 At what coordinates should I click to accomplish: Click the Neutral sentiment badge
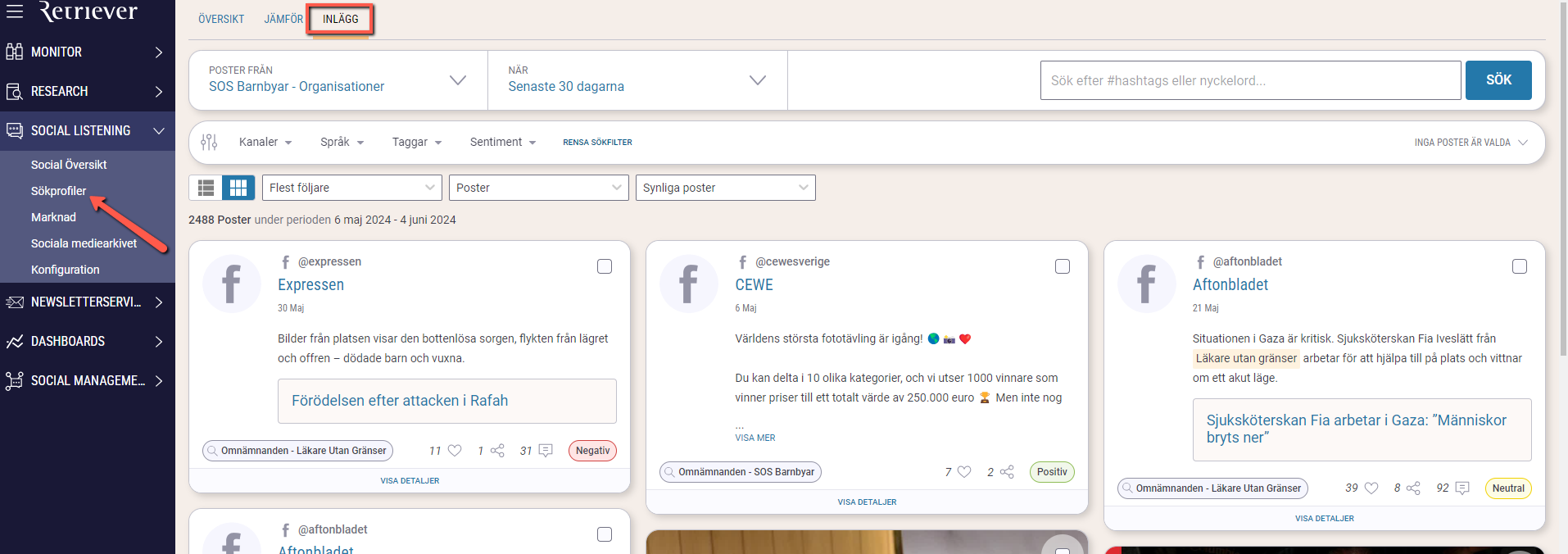click(x=1508, y=488)
